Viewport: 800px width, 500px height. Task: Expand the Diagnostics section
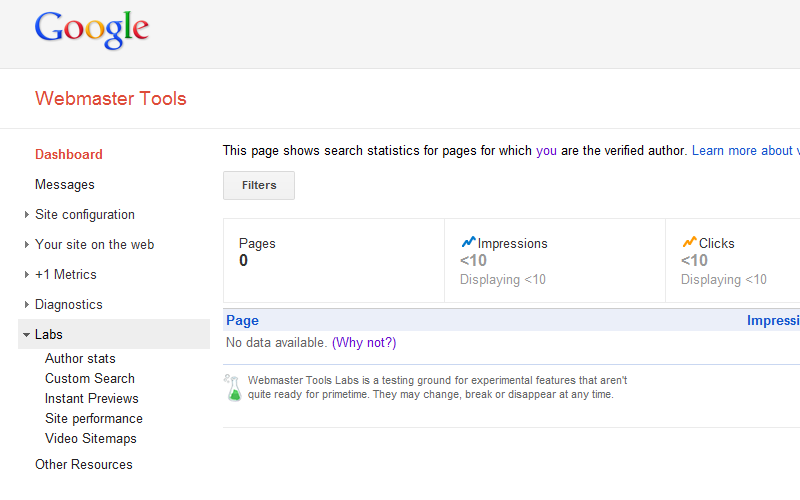pos(68,305)
